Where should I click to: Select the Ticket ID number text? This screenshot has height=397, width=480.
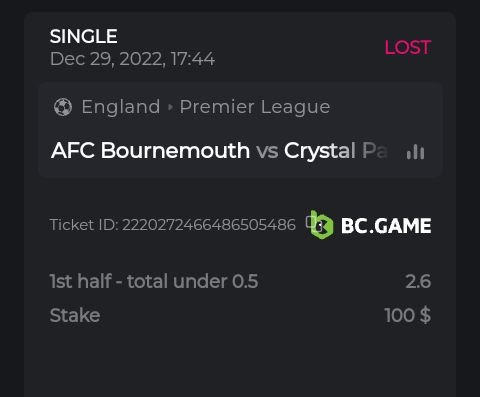(209, 225)
